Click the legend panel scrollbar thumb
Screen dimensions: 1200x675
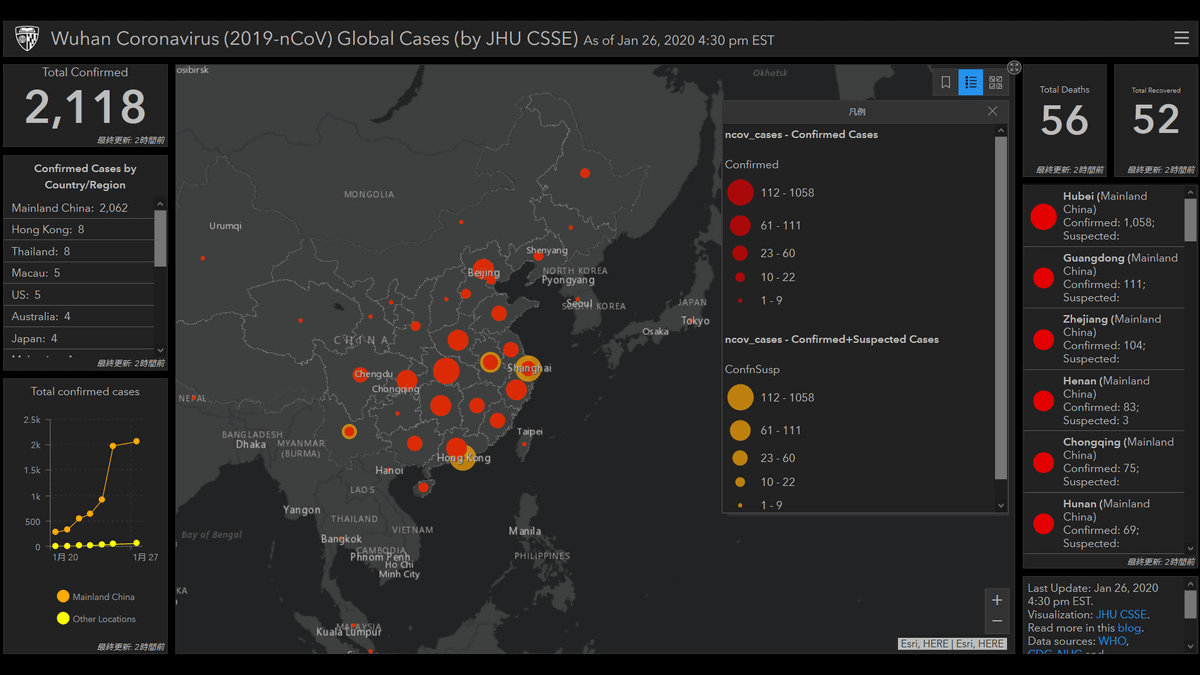1001,308
